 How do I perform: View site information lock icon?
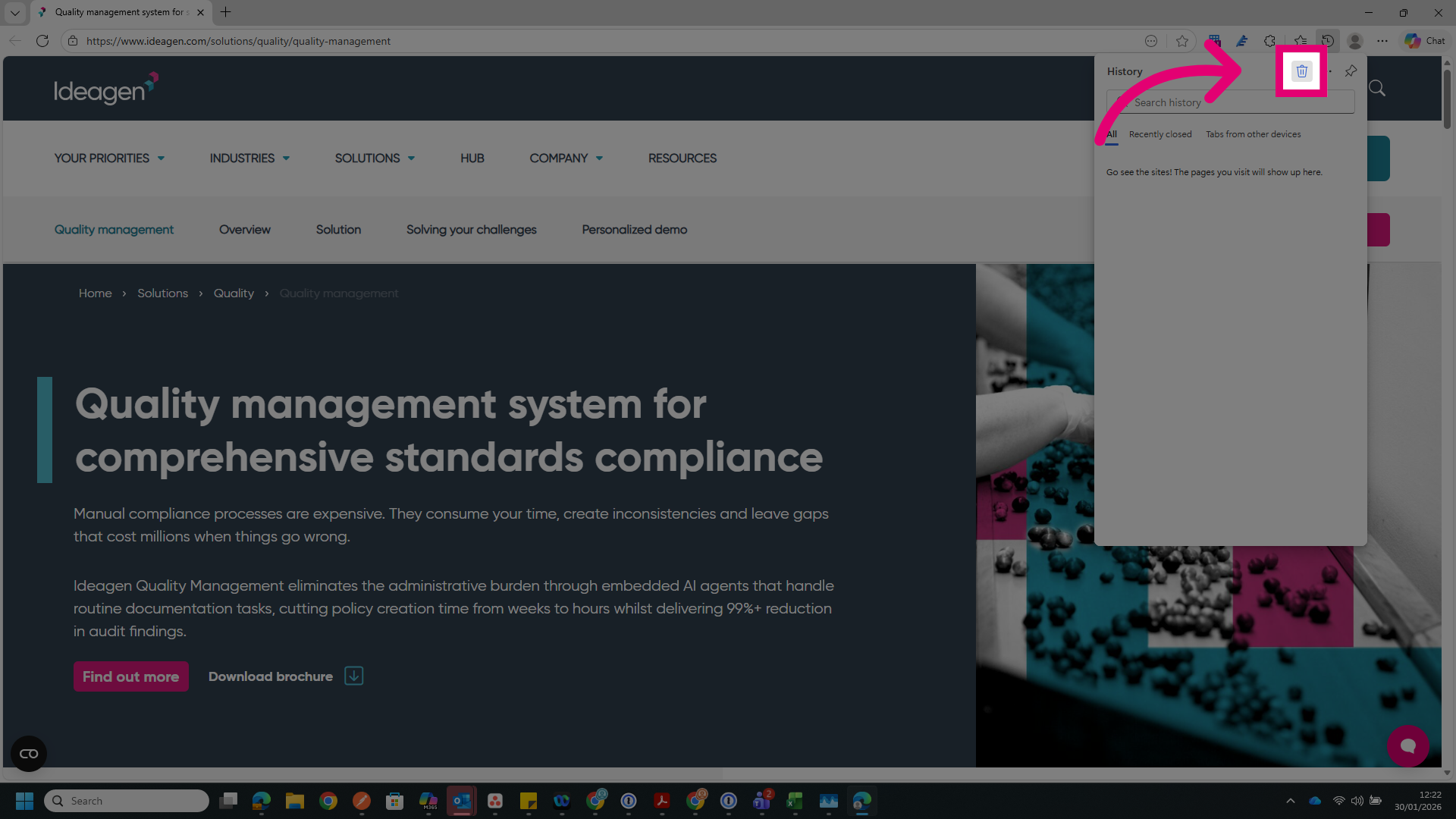[73, 41]
